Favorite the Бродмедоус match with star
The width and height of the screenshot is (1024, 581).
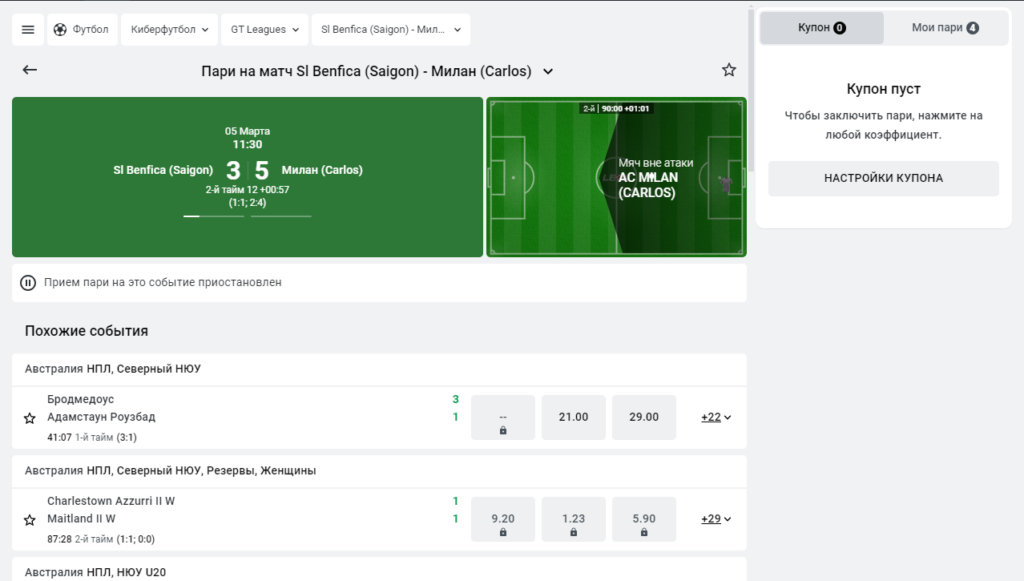pyautogui.click(x=29, y=418)
